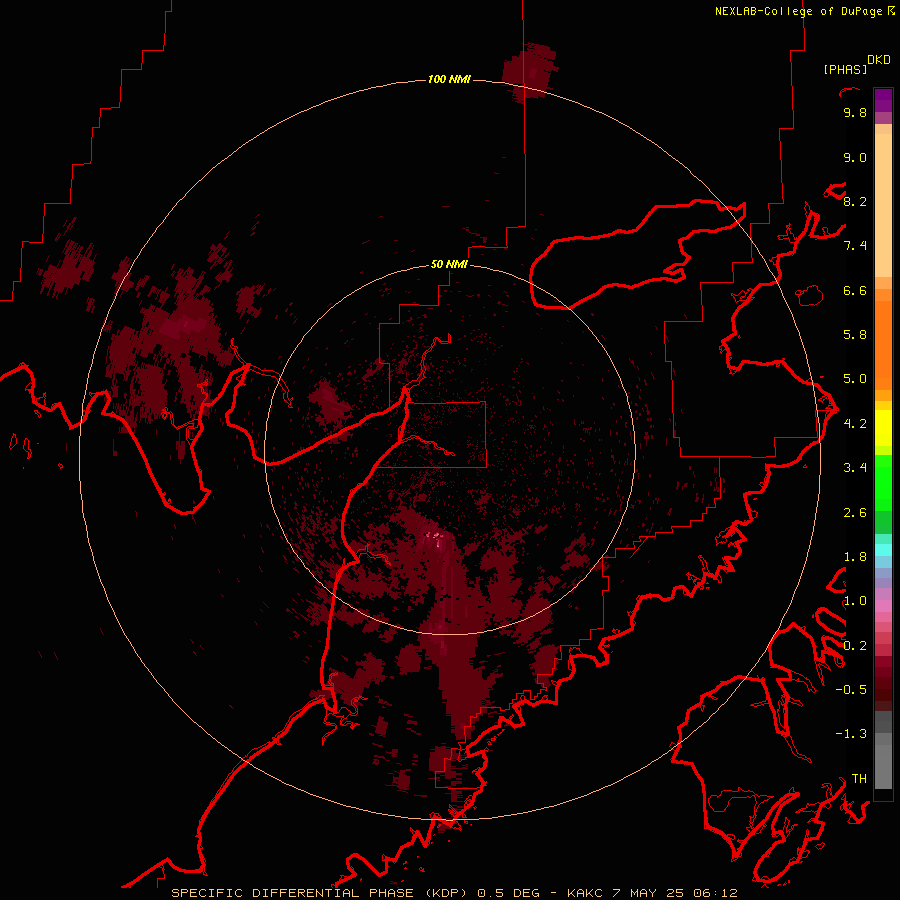Click the 5.8 value on the color scale

[855, 335]
